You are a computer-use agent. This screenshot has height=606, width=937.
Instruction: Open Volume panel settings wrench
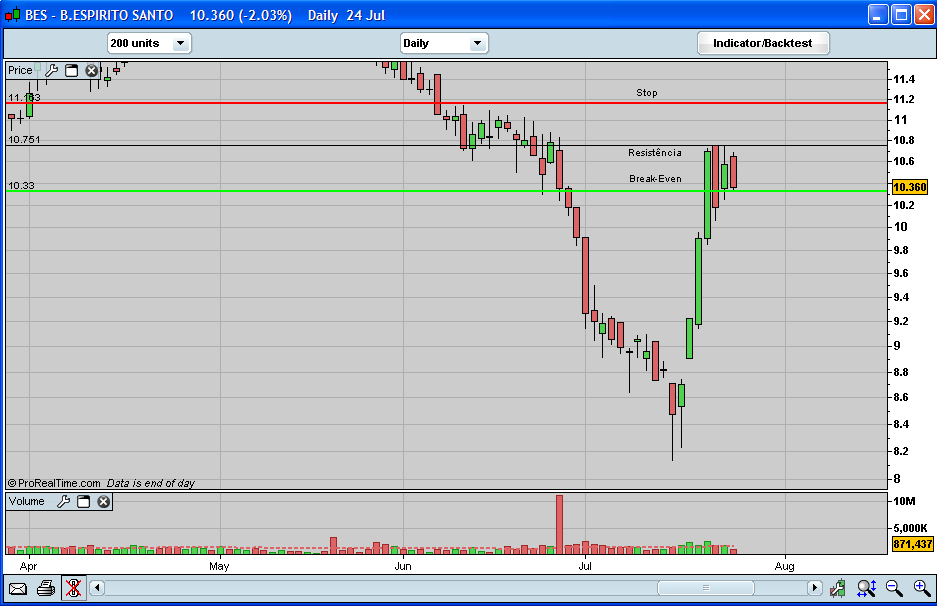click(x=63, y=501)
